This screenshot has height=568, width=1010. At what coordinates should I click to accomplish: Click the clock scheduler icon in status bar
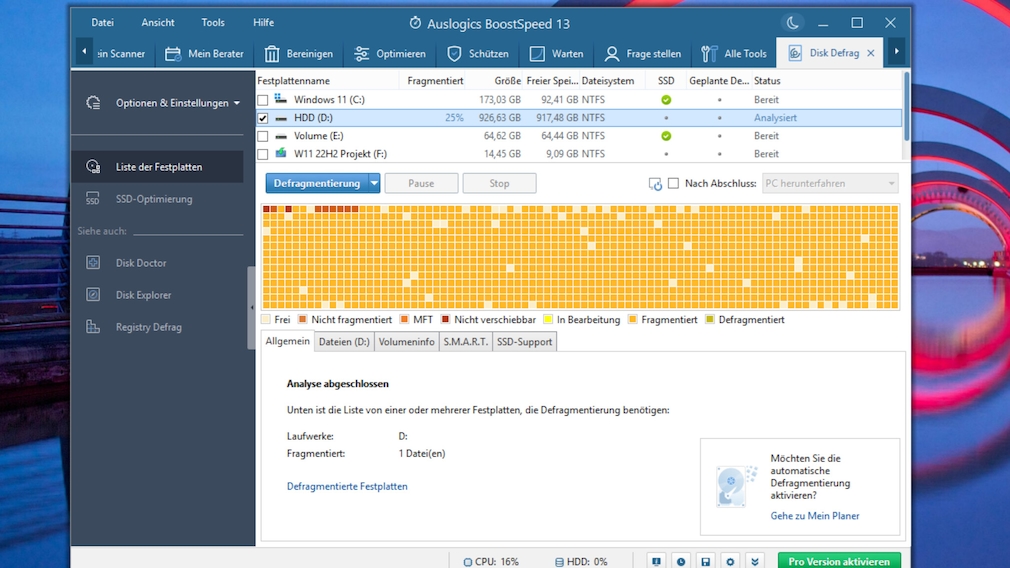pos(680,562)
